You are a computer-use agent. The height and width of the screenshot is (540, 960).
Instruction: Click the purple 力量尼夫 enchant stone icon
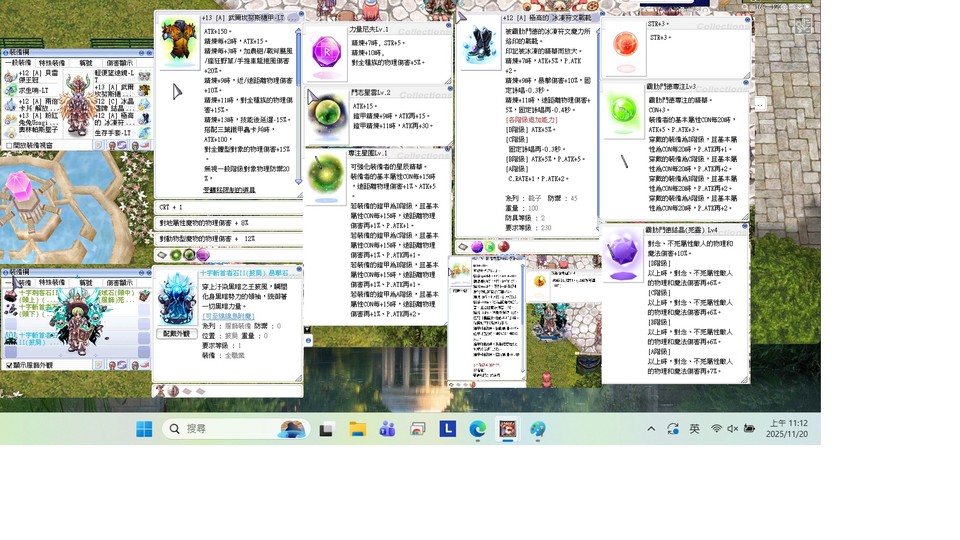327,51
